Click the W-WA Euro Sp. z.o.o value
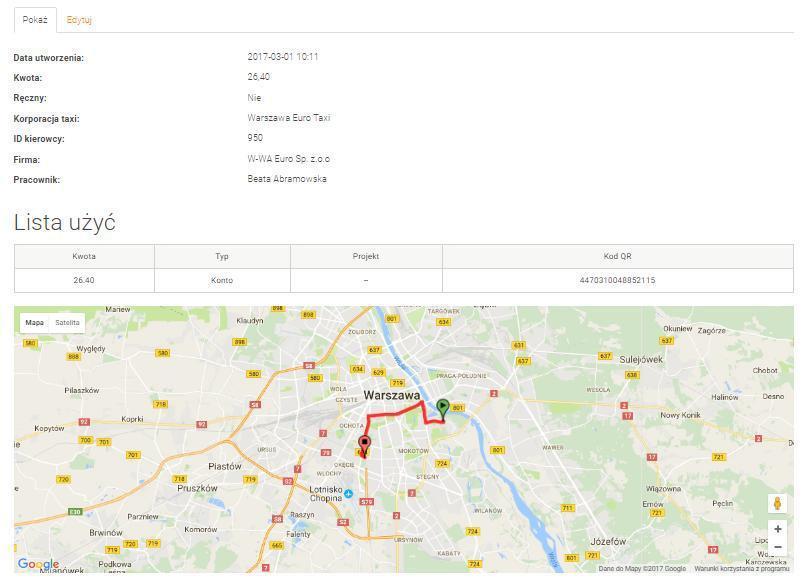Screen dimensions: 809x585 pyautogui.click(x=288, y=158)
